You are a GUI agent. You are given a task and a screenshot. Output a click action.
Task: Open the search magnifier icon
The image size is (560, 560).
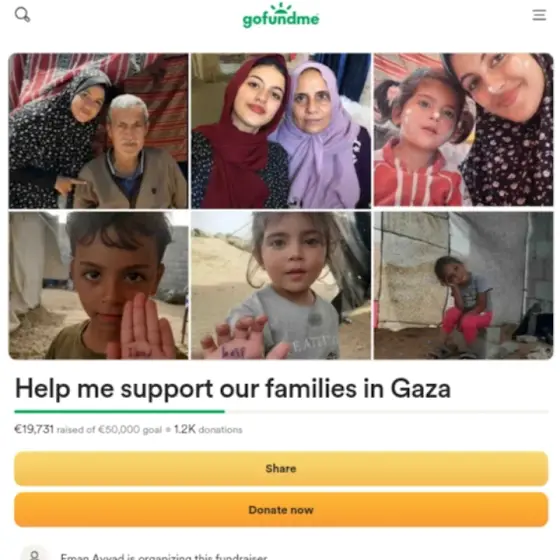tap(22, 15)
